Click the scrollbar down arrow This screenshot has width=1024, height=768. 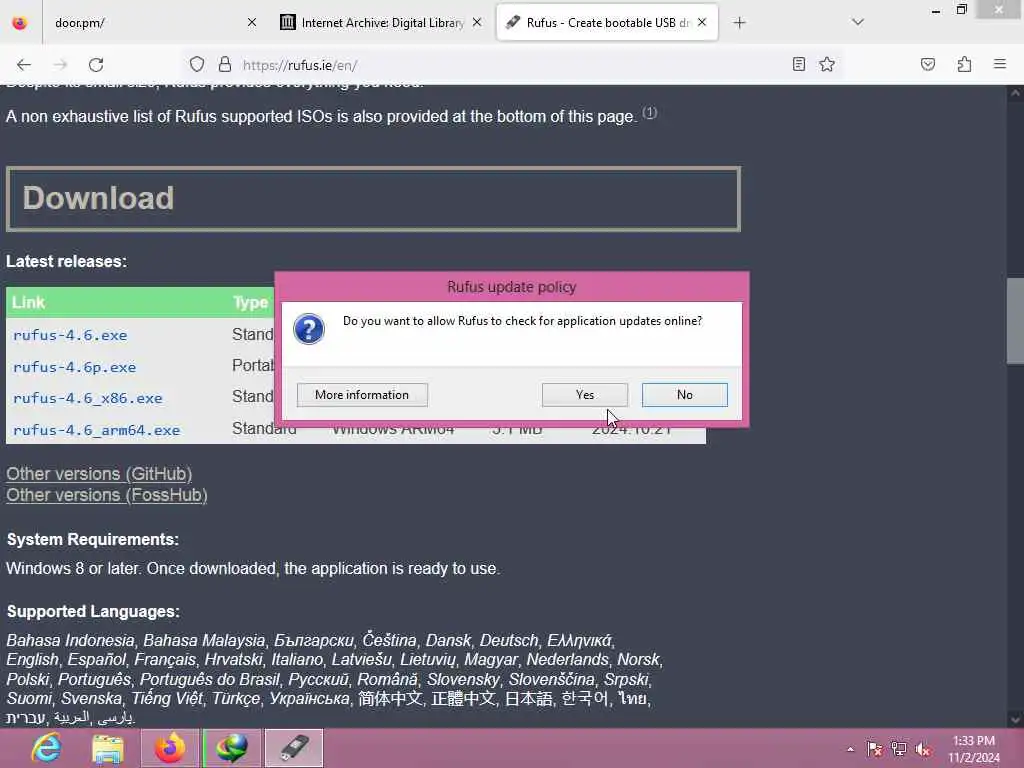(1014, 720)
